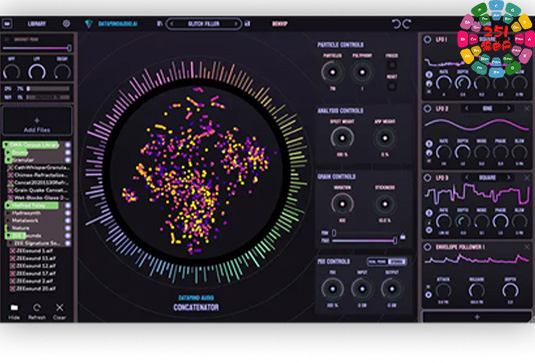Click the grain Max slider handle
The width and height of the screenshot is (535, 363).
395,240
